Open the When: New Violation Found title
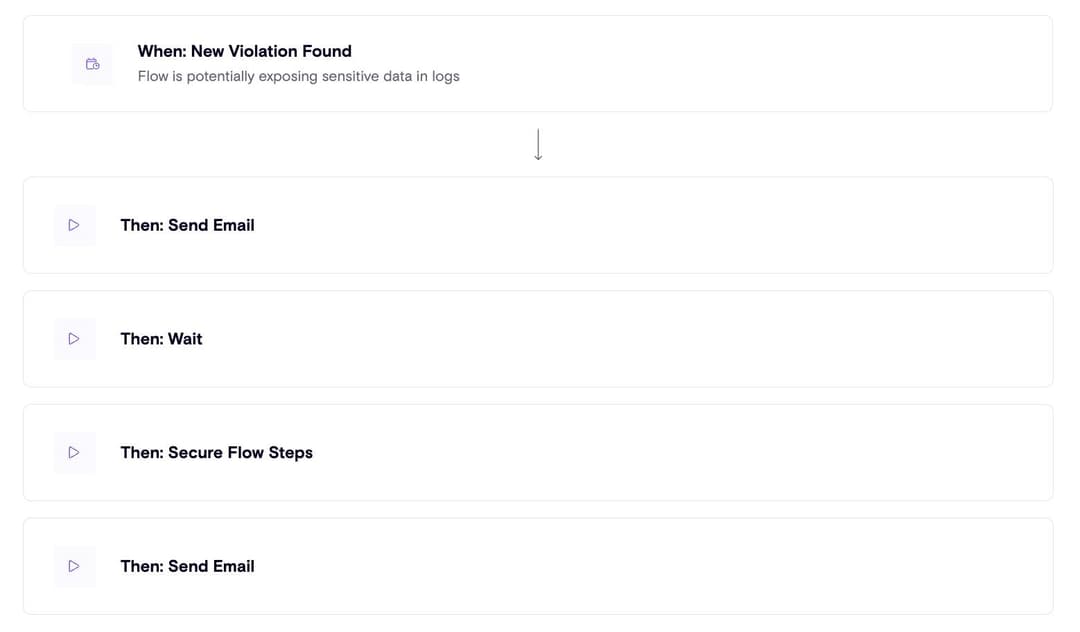Viewport: 1080px width, 632px height. [244, 51]
